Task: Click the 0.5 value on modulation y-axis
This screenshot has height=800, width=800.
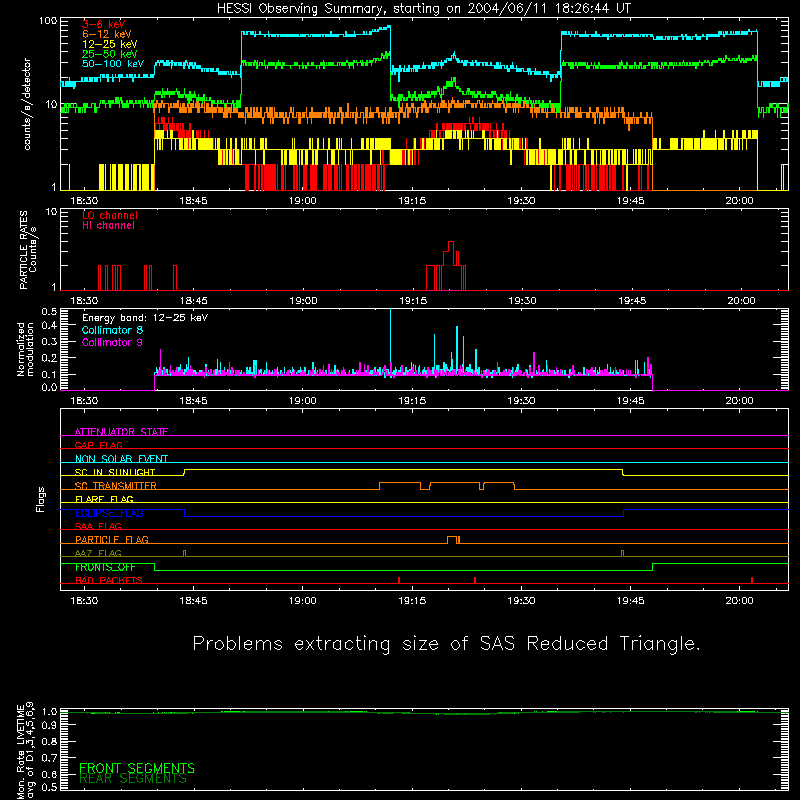Action: 49,311
